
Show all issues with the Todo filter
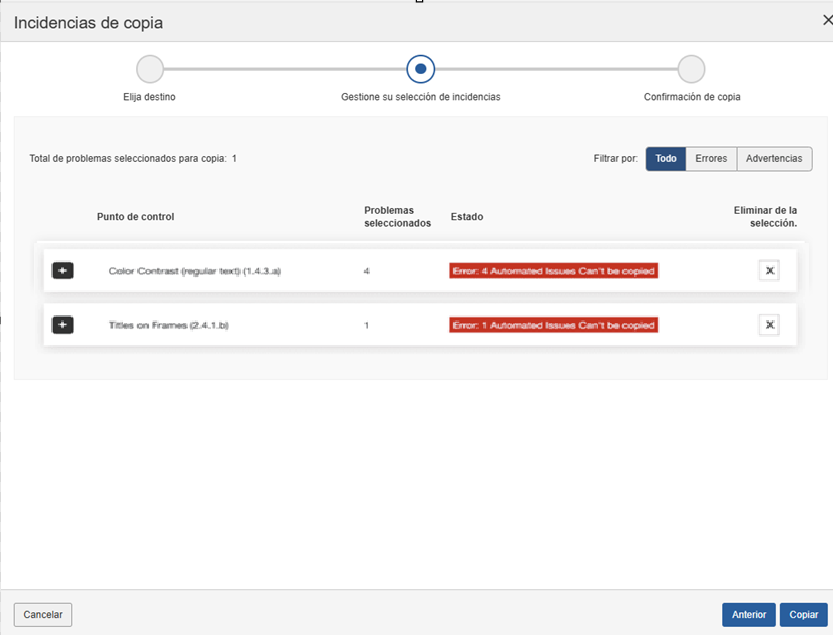666,159
